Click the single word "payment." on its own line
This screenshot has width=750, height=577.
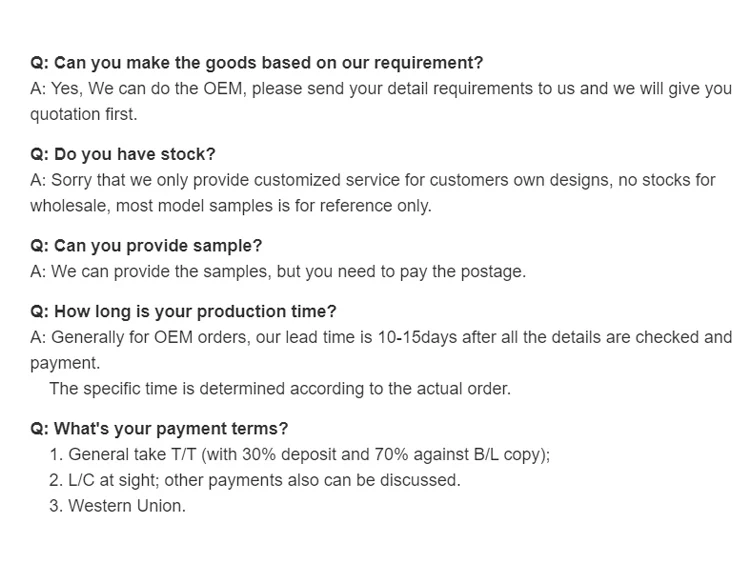pyautogui.click(x=65, y=363)
